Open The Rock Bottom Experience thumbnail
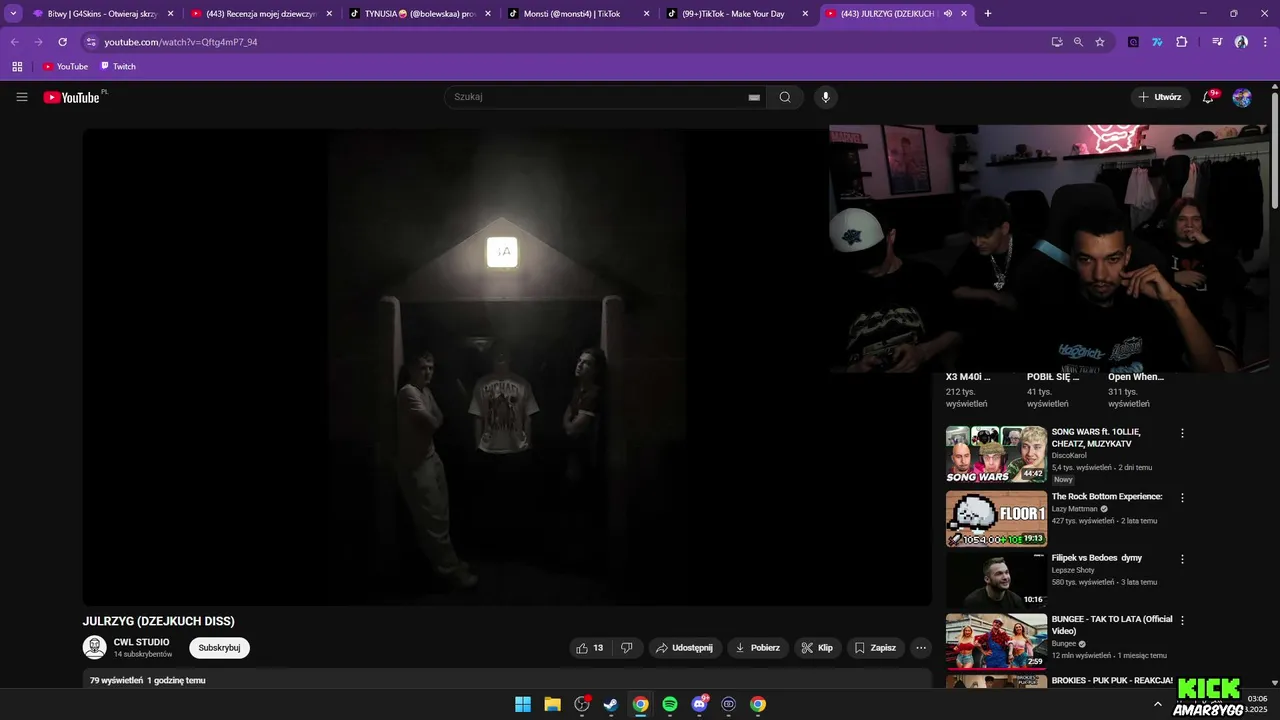The image size is (1280, 720). click(x=996, y=518)
